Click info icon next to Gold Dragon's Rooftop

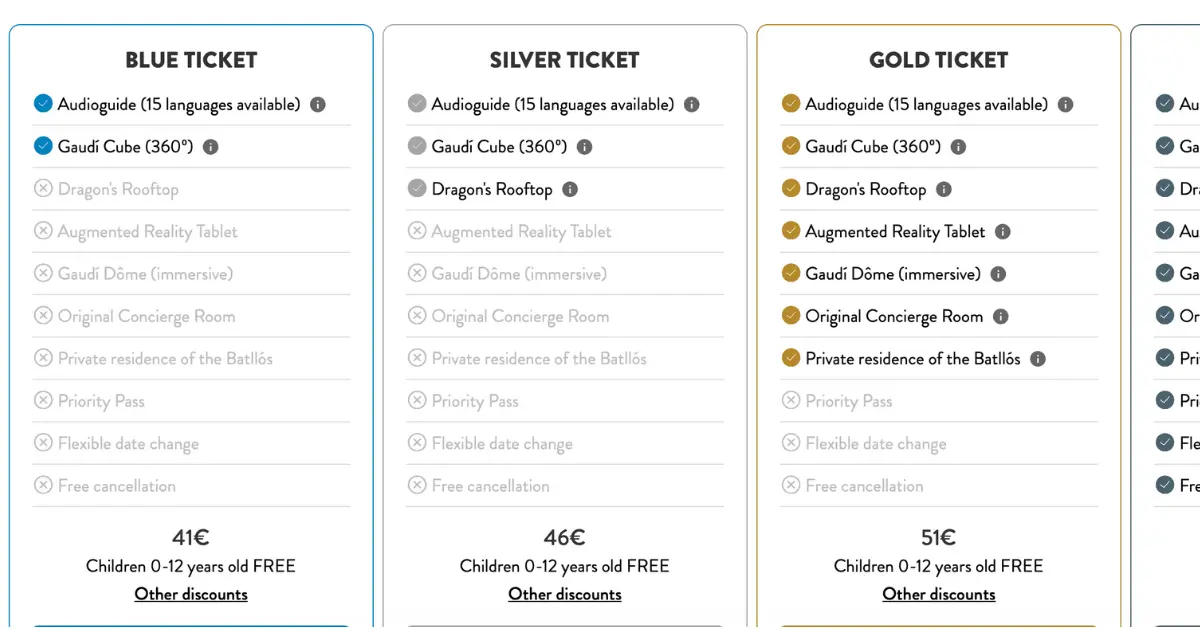pos(944,189)
